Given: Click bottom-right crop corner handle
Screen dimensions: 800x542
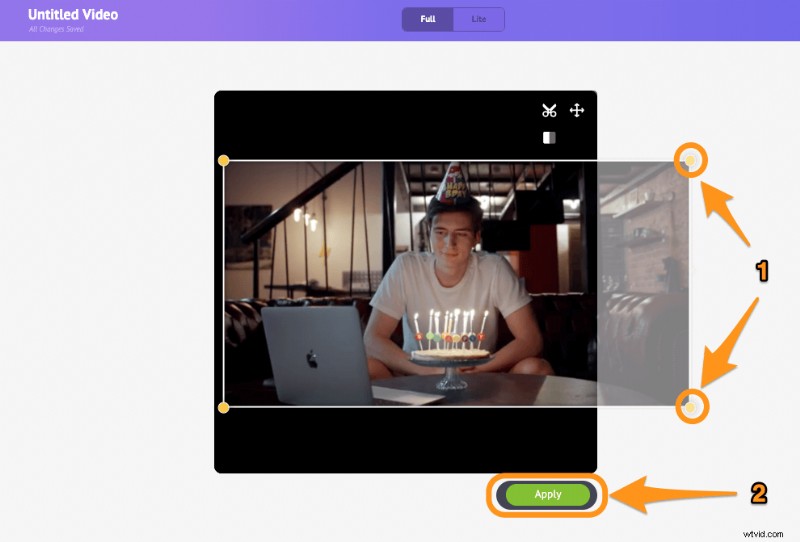Looking at the screenshot, I should click(x=690, y=407).
